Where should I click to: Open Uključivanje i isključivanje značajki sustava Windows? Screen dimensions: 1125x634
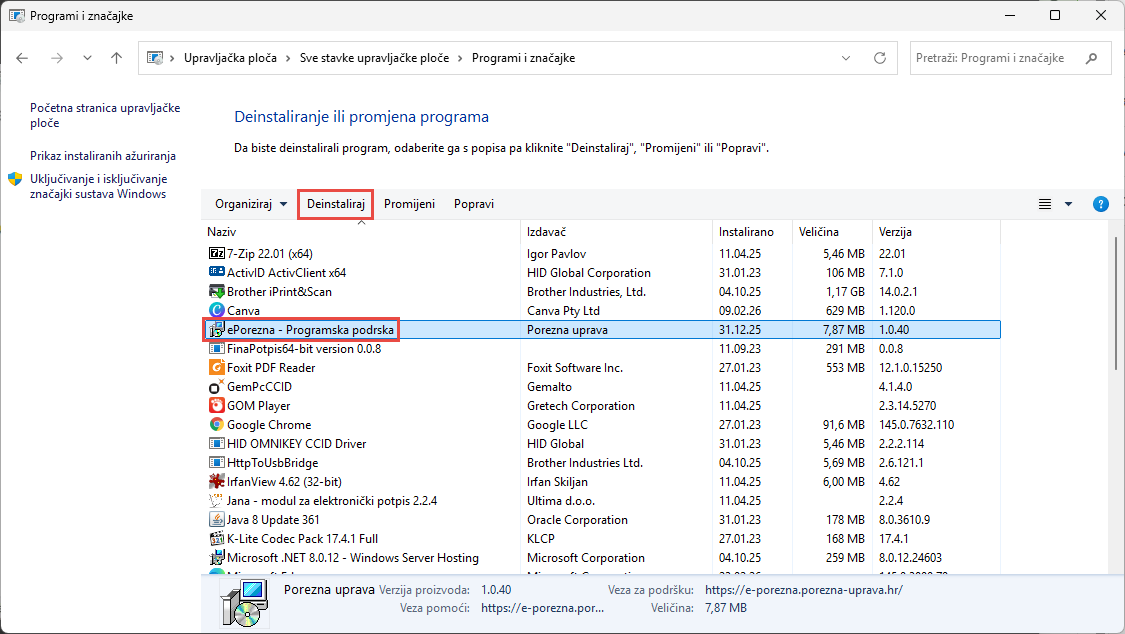tap(98, 186)
